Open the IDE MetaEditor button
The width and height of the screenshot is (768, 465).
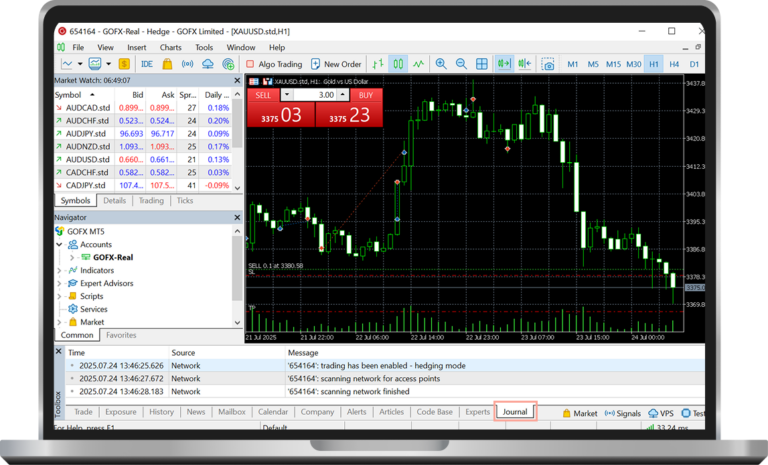pos(146,64)
